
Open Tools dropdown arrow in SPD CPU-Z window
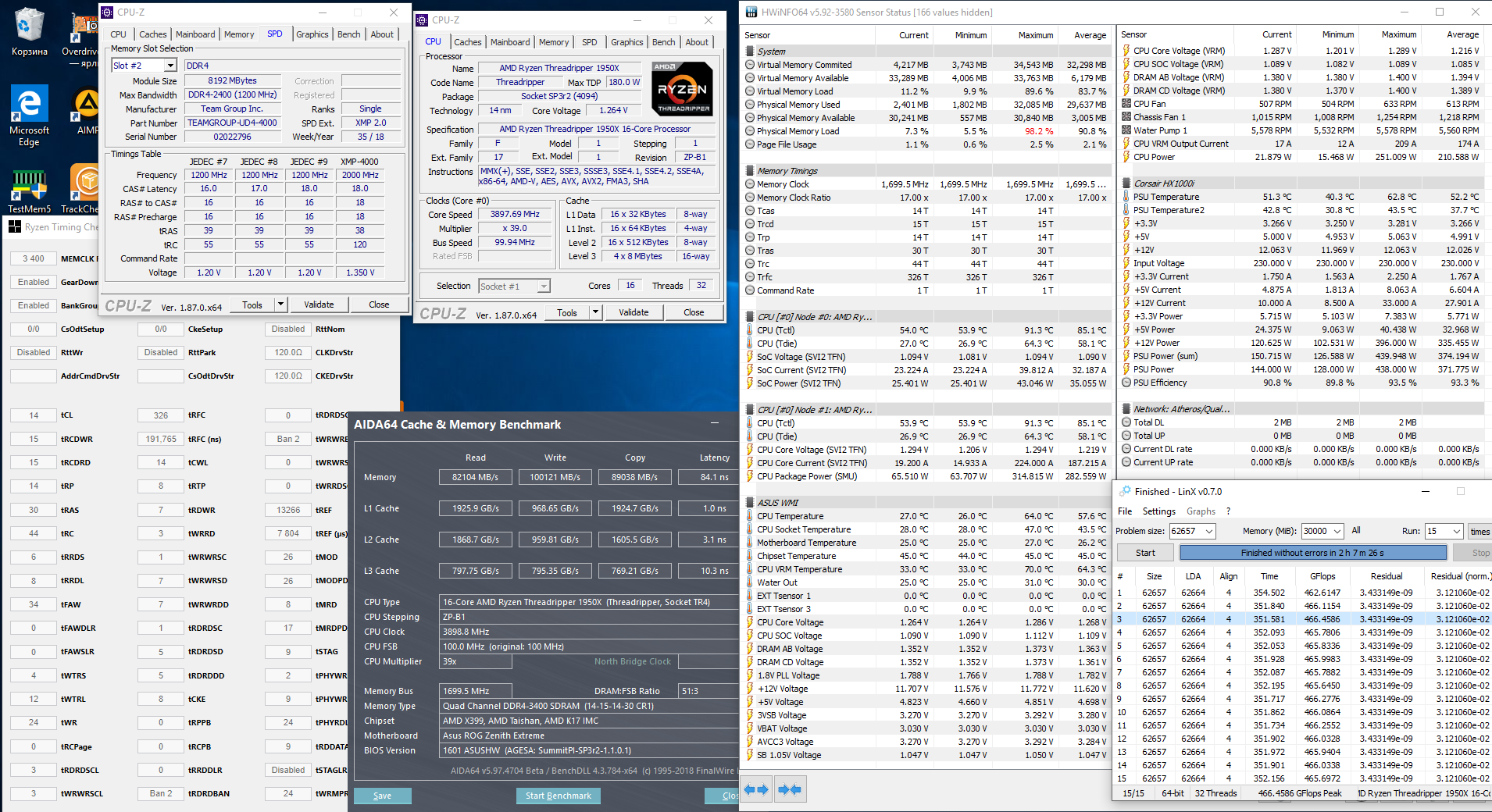click(280, 304)
